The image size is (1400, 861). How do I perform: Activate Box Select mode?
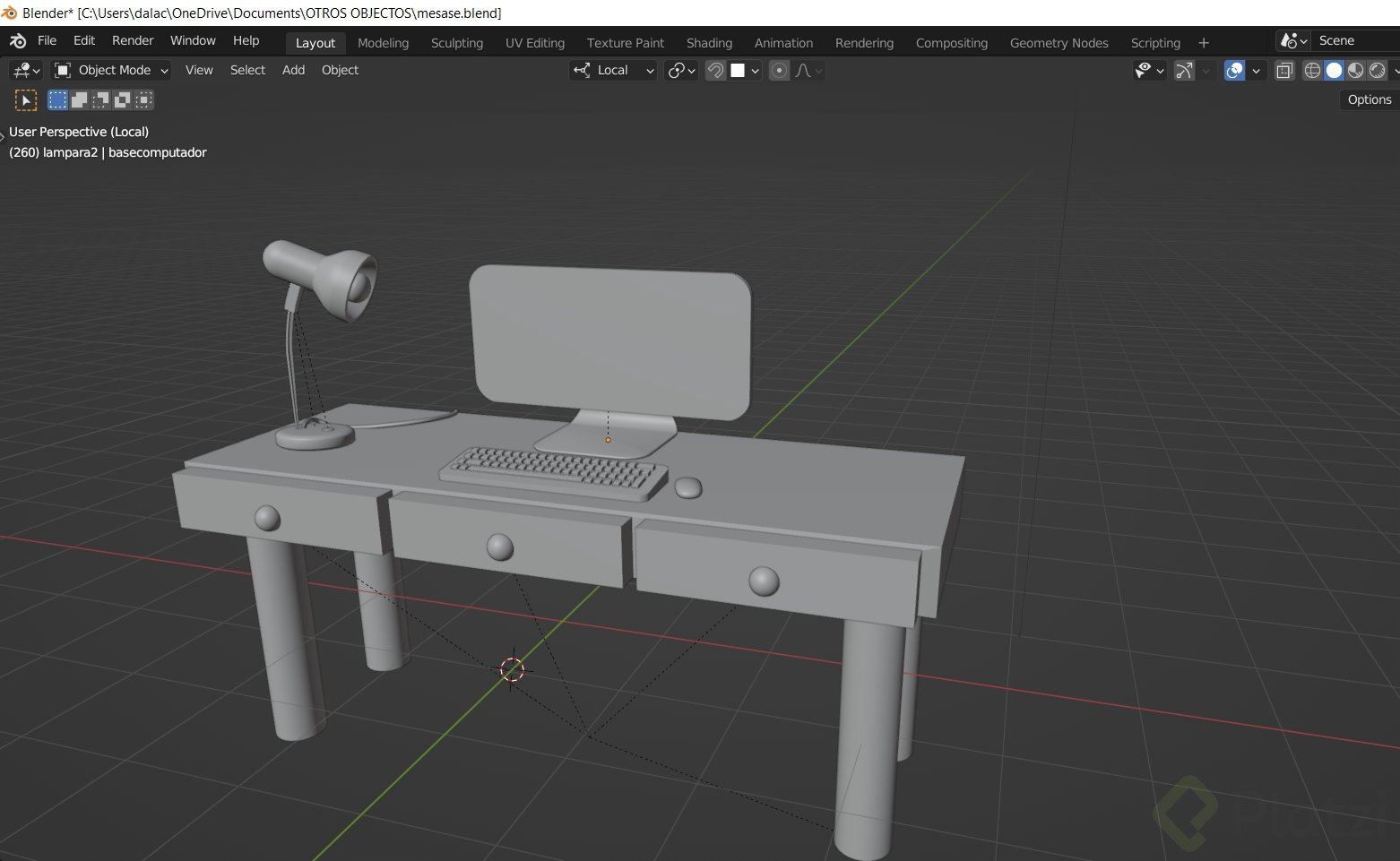point(57,99)
